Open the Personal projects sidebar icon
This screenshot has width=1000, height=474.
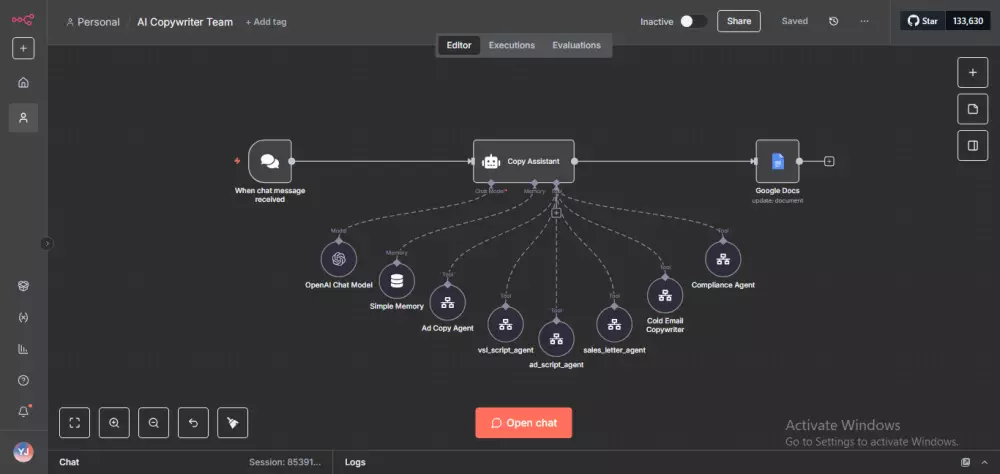point(23,117)
